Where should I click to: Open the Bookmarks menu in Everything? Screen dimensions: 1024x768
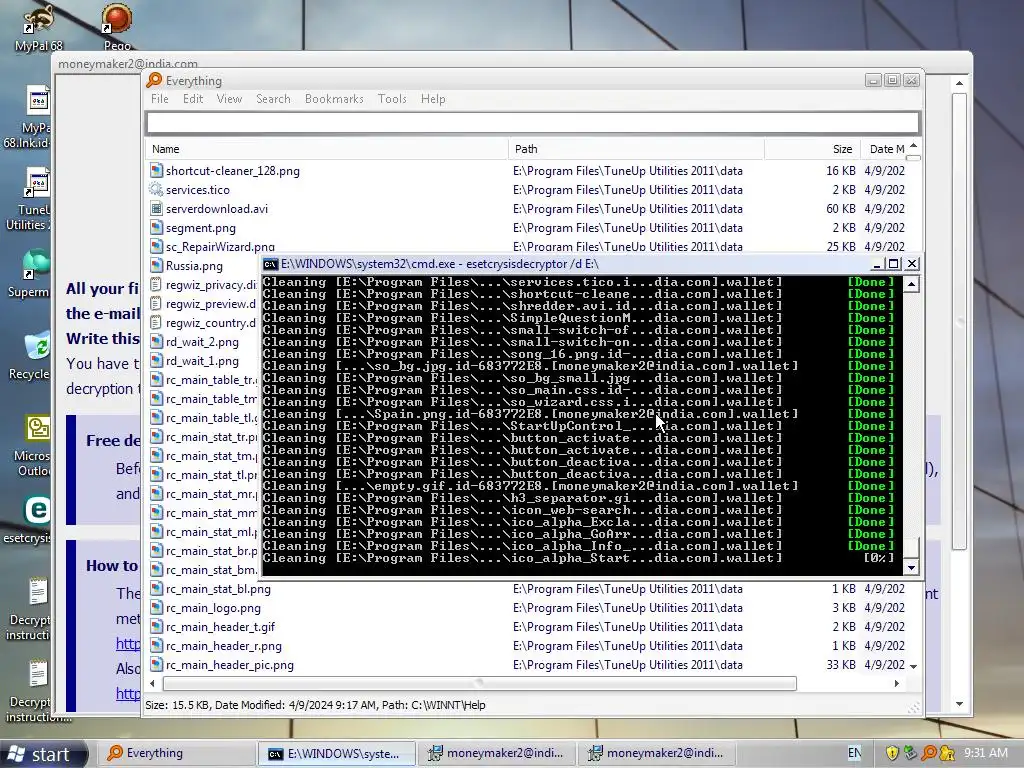334,99
